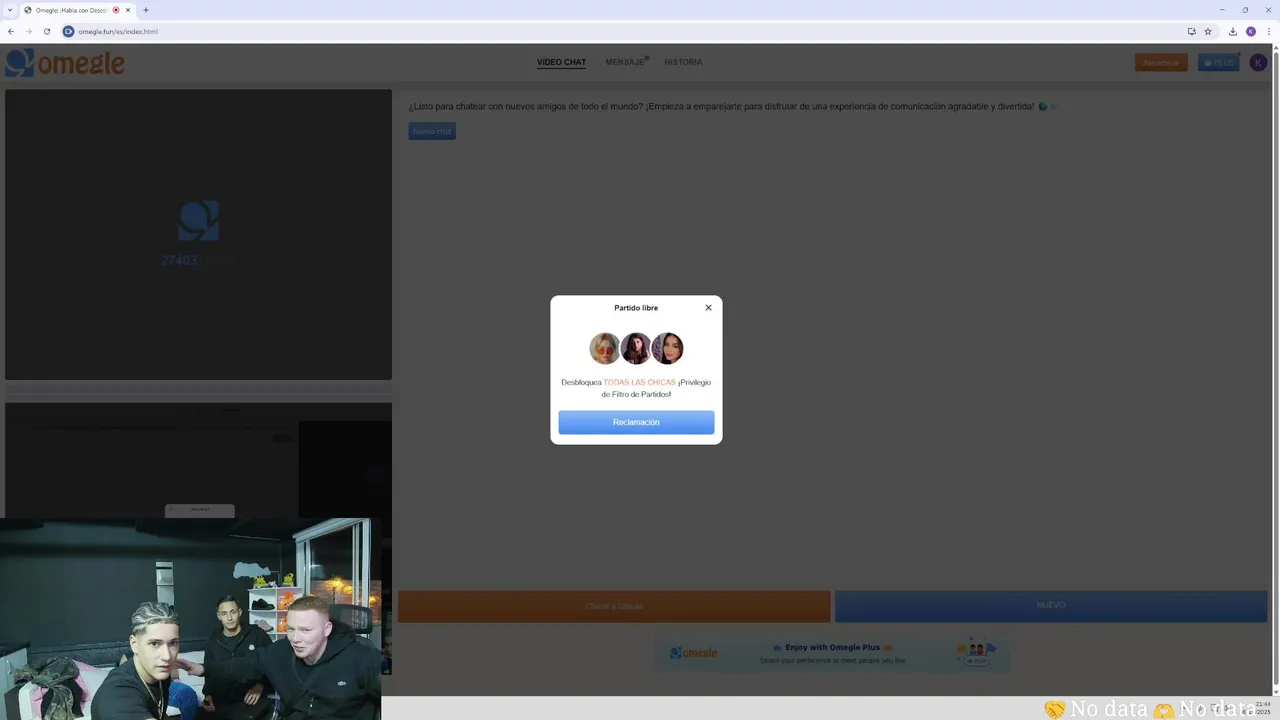Click the orange stop chat button
Screen dimensions: 1280x720
coord(614,606)
